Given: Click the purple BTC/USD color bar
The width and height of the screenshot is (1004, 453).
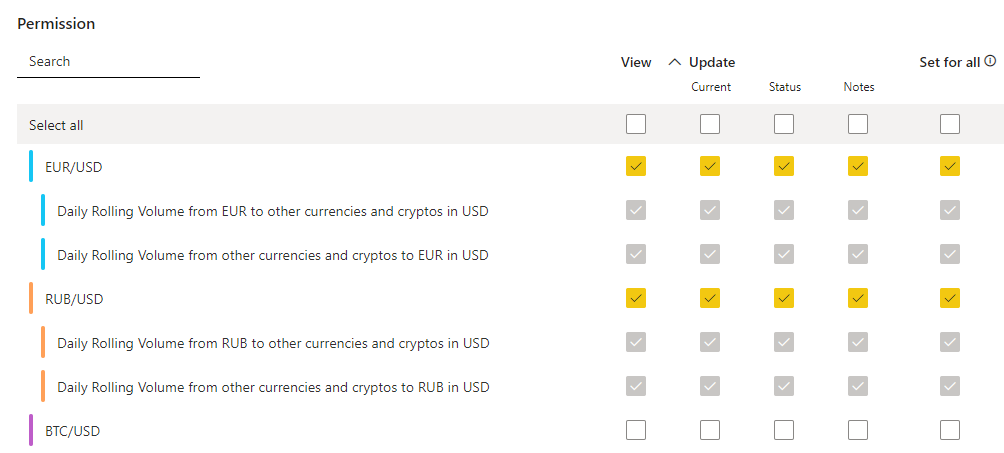Looking at the screenshot, I should tap(31, 431).
